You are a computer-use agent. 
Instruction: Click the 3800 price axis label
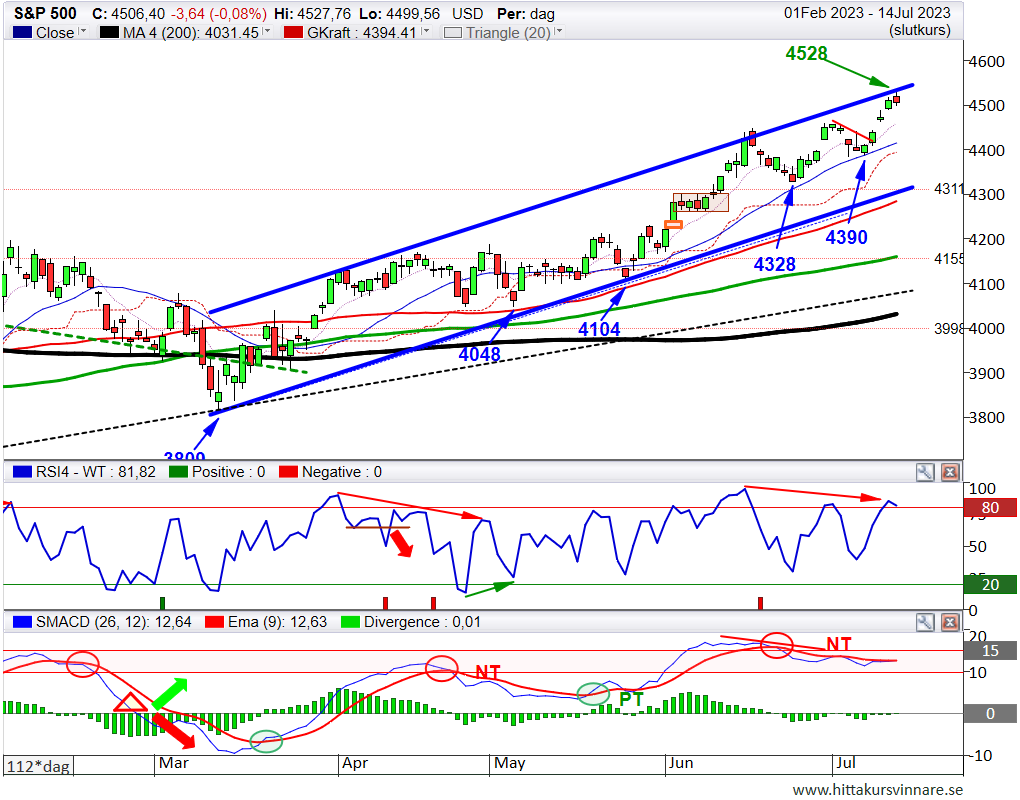click(987, 418)
